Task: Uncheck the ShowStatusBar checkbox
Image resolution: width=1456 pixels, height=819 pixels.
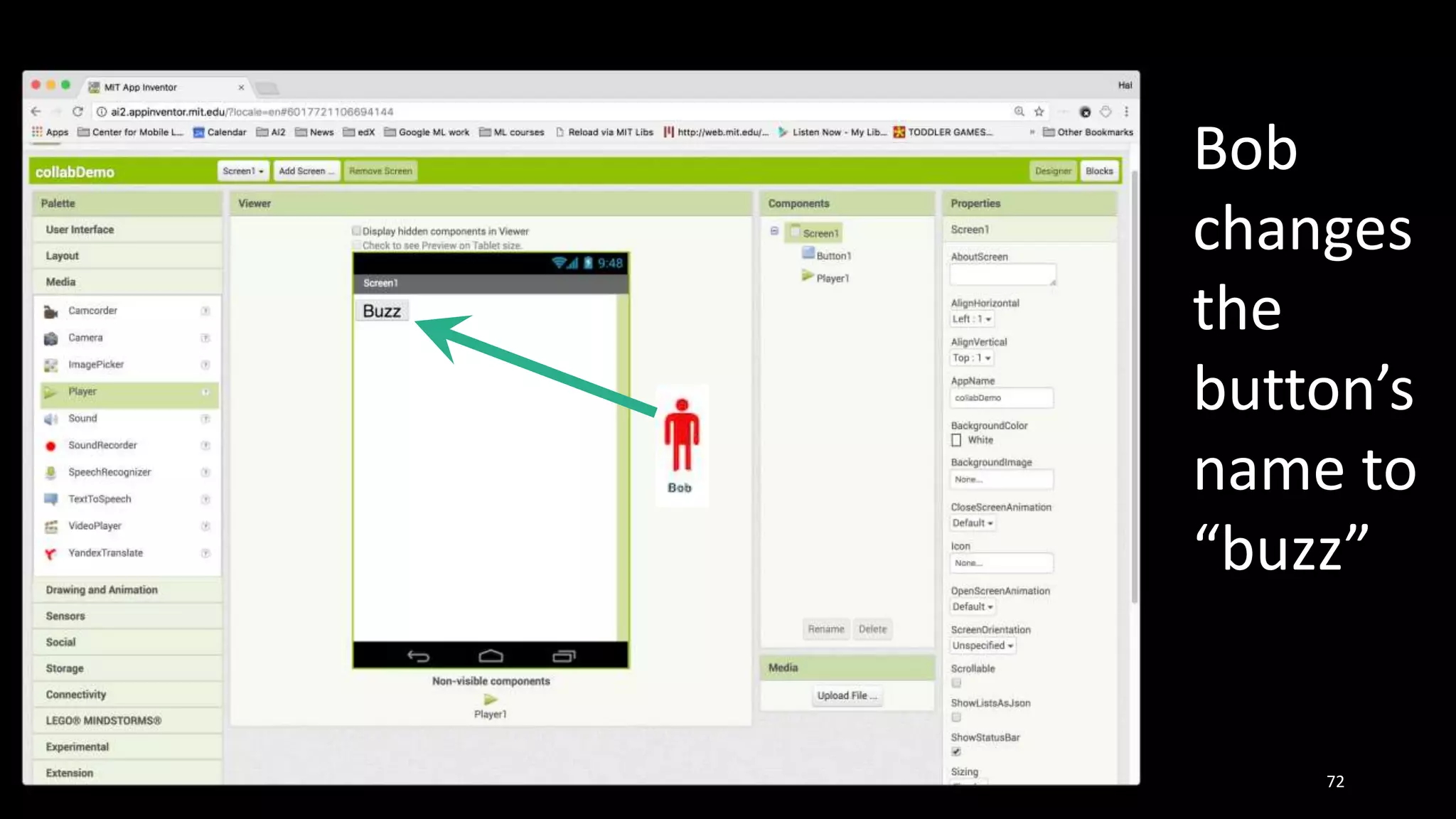Action: point(956,751)
